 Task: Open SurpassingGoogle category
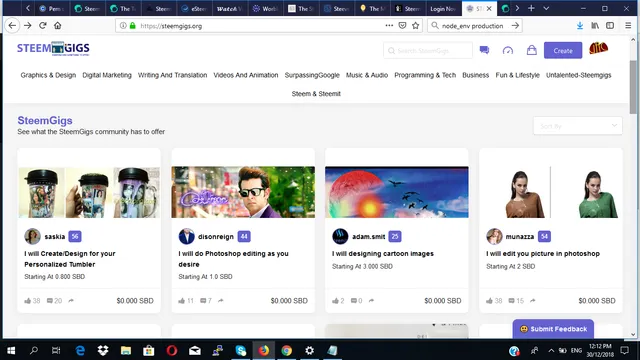tap(312, 75)
